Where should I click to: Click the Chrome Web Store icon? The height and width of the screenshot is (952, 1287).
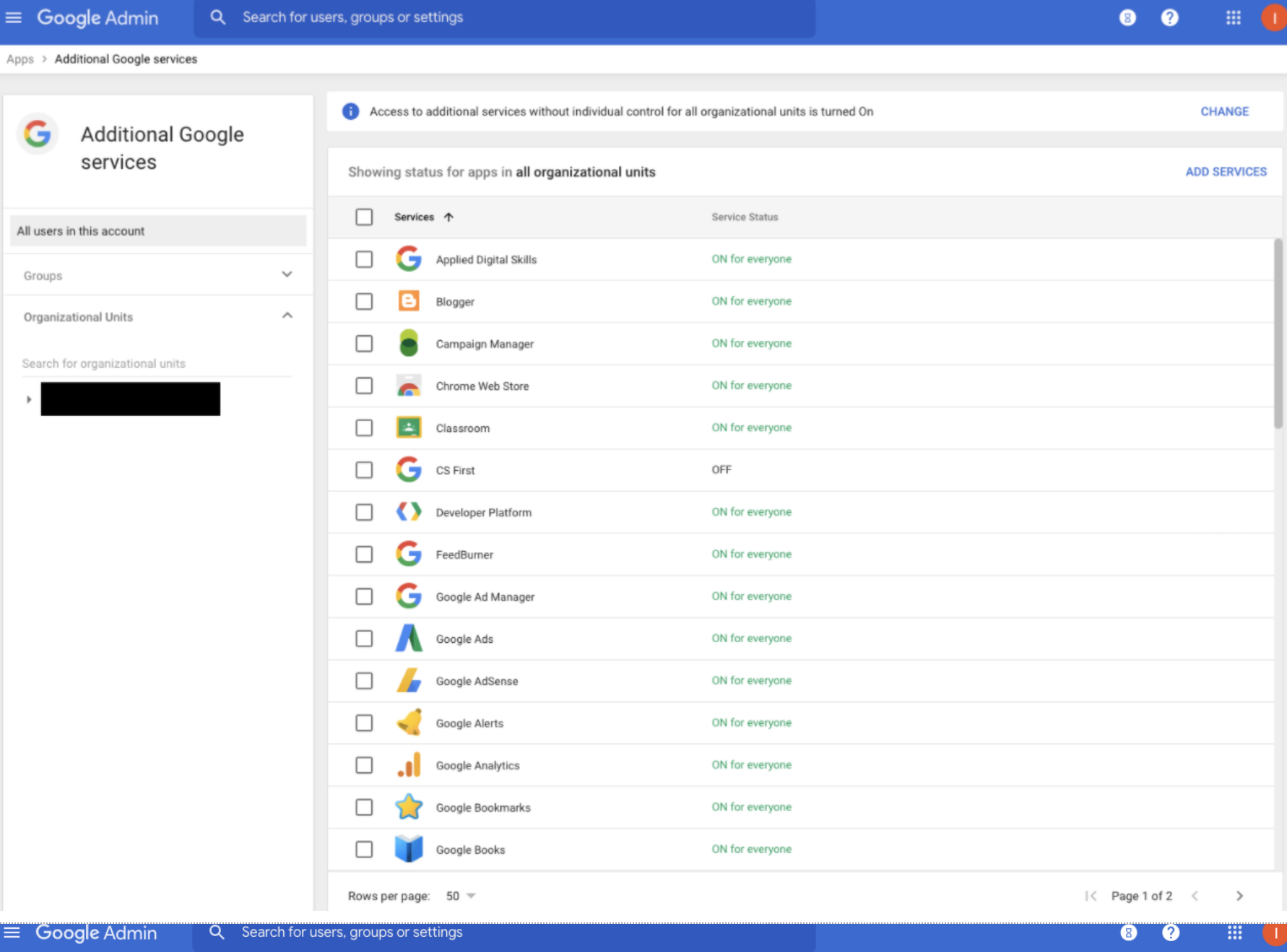coord(409,386)
